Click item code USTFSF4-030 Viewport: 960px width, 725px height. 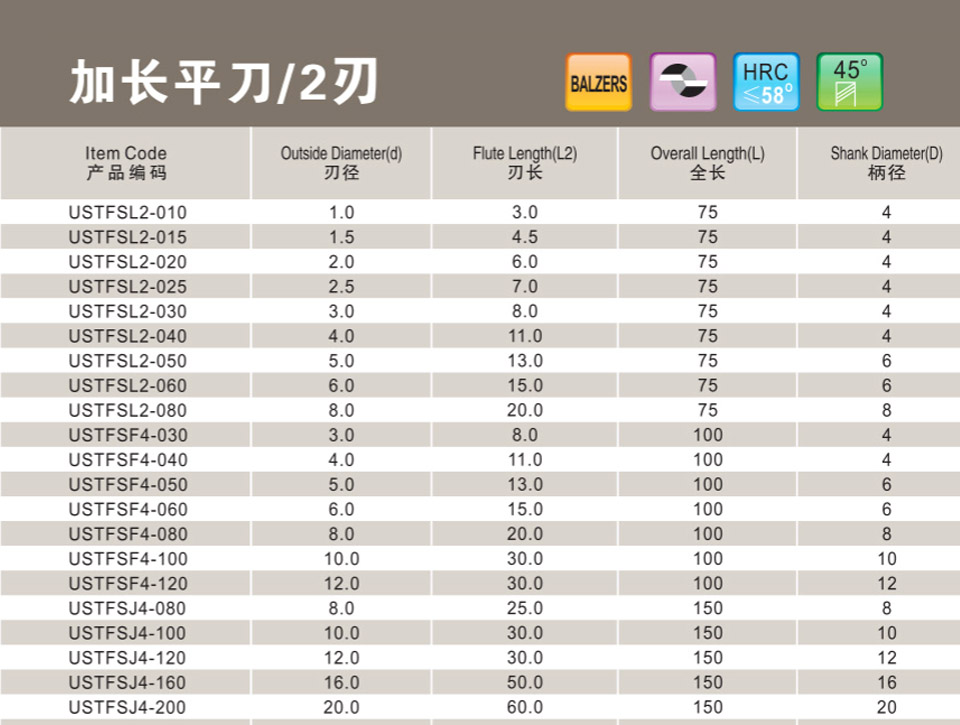pos(127,435)
